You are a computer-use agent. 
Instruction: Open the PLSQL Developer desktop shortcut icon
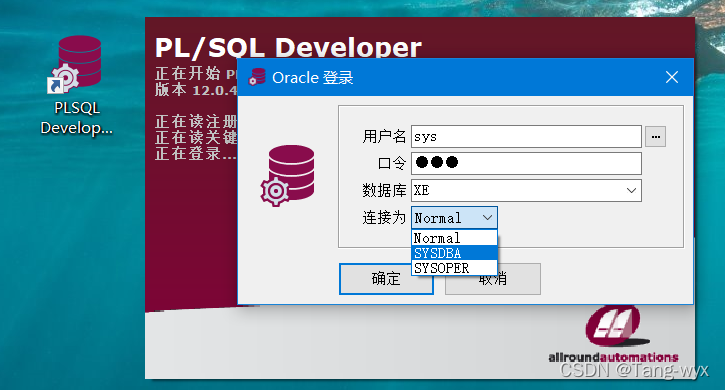coord(75,64)
